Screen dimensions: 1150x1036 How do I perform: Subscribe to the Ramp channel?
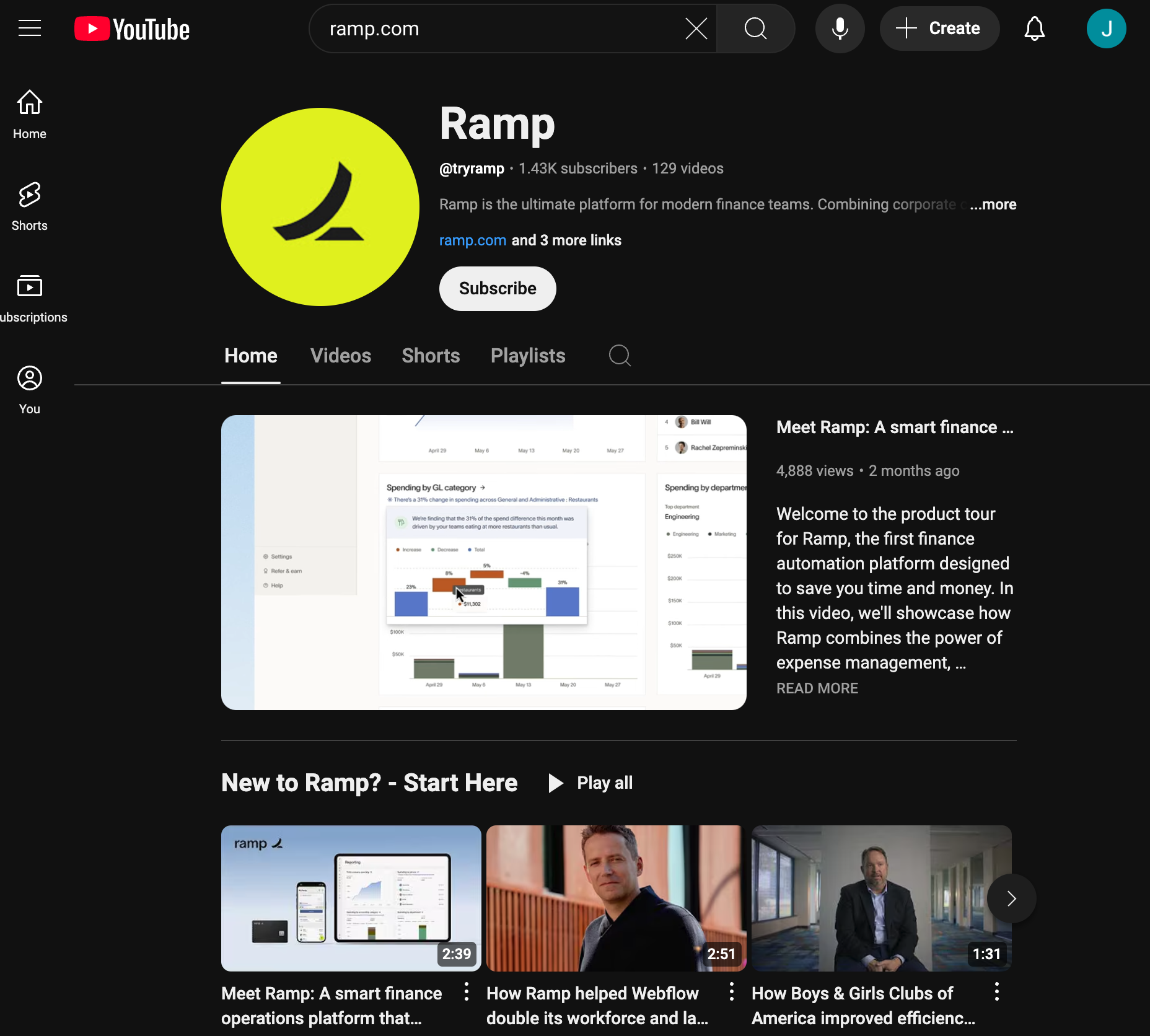[498, 289]
